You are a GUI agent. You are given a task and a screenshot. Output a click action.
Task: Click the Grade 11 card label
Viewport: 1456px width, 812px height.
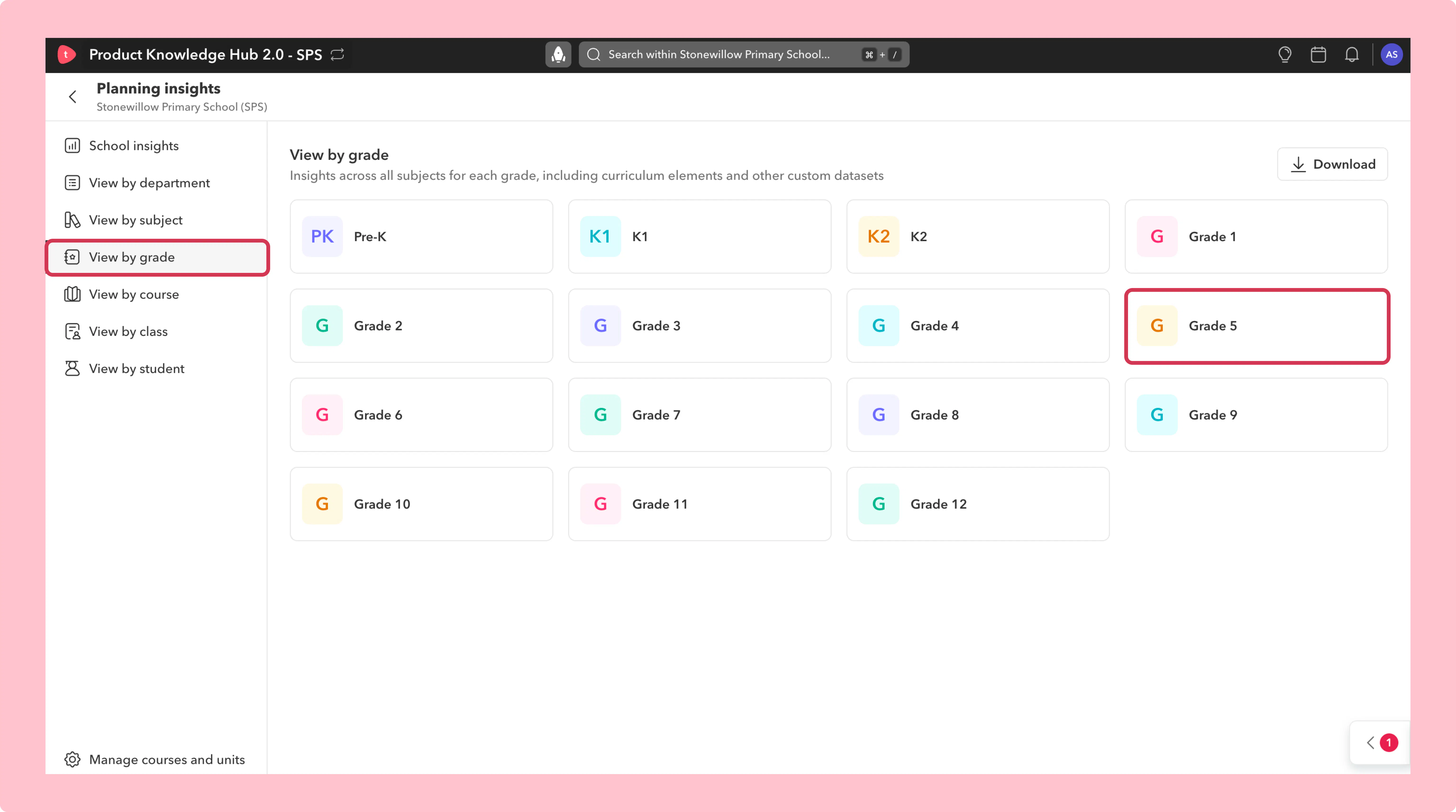(660, 504)
